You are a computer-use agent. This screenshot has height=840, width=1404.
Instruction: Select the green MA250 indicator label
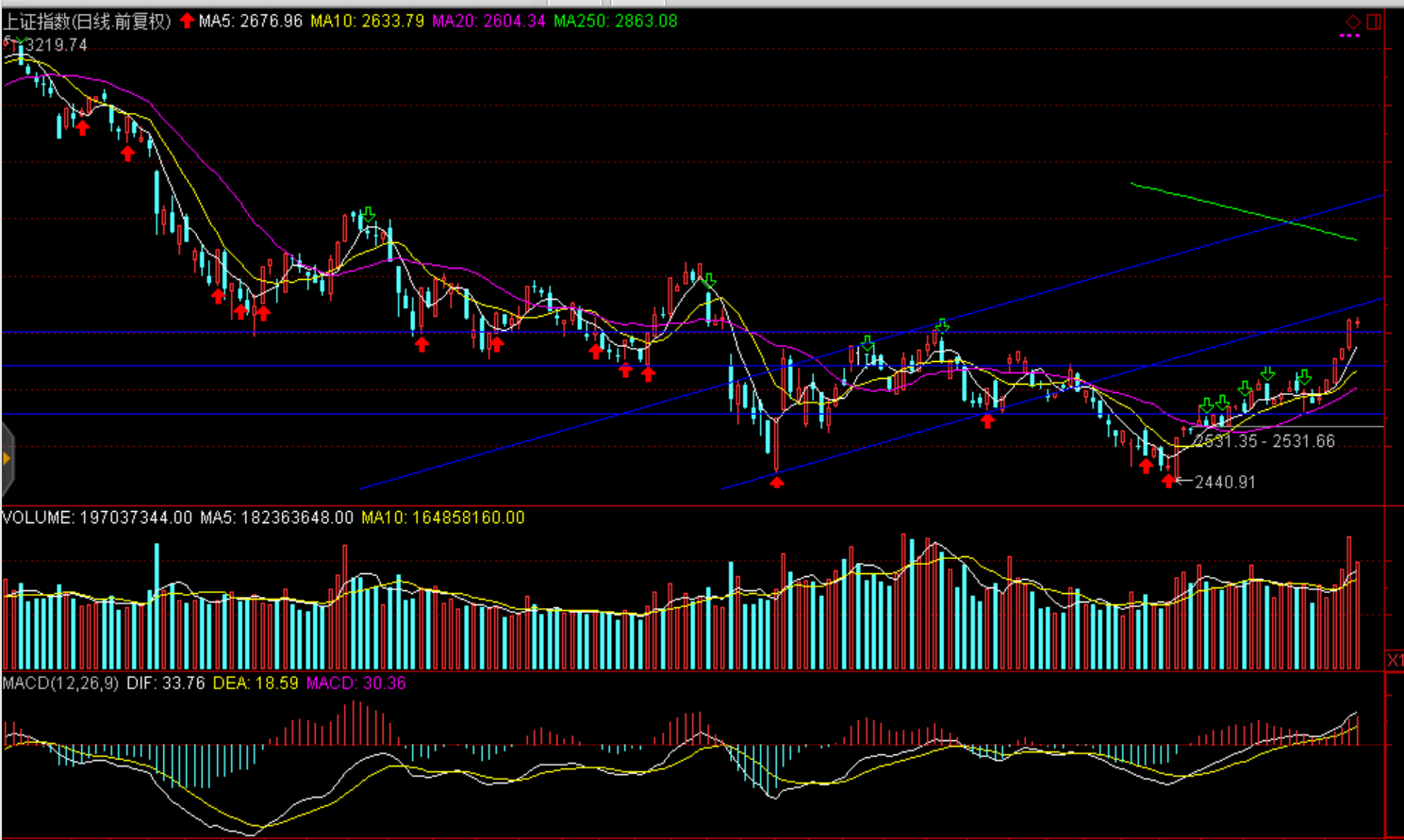point(615,21)
